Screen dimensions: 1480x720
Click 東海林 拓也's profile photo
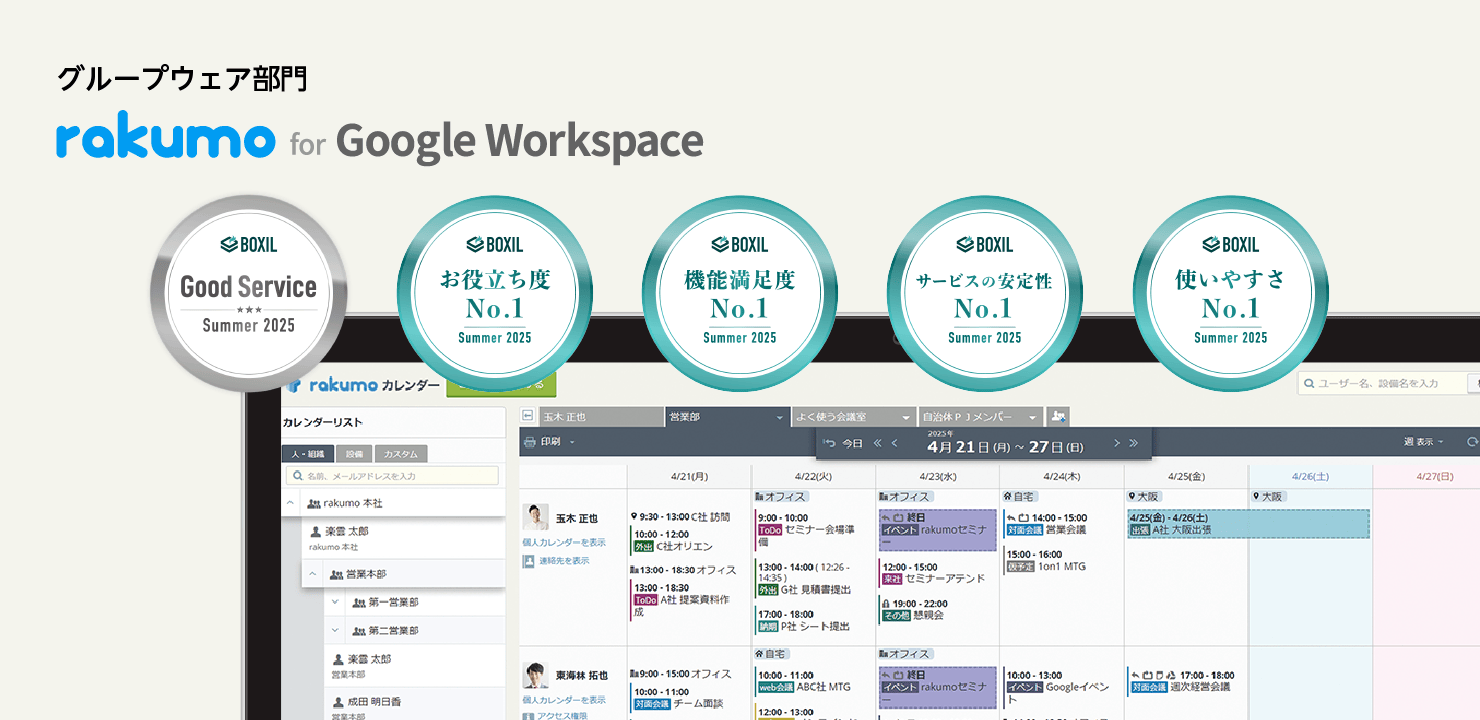coord(536,675)
